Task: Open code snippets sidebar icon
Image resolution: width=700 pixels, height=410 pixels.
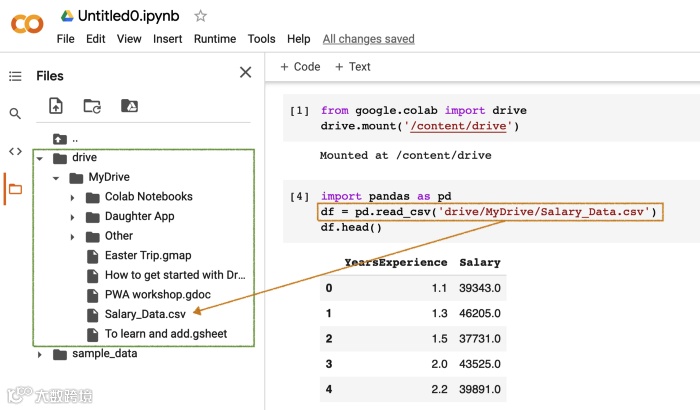Action: tap(15, 151)
